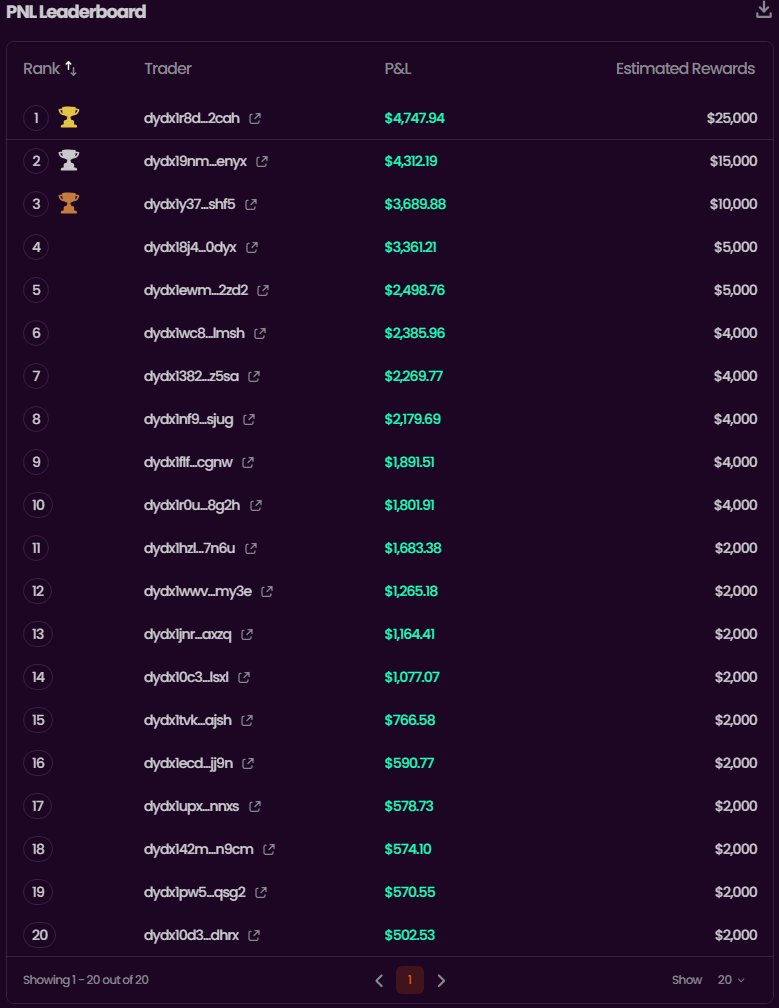Go to the previous page arrow
The height and width of the screenshot is (1008, 779).
tap(379, 980)
